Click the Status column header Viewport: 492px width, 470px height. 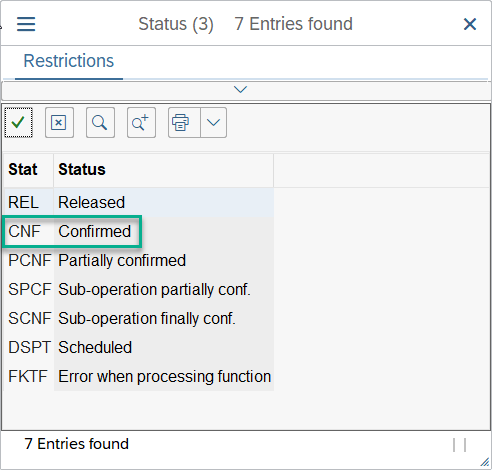(163, 169)
